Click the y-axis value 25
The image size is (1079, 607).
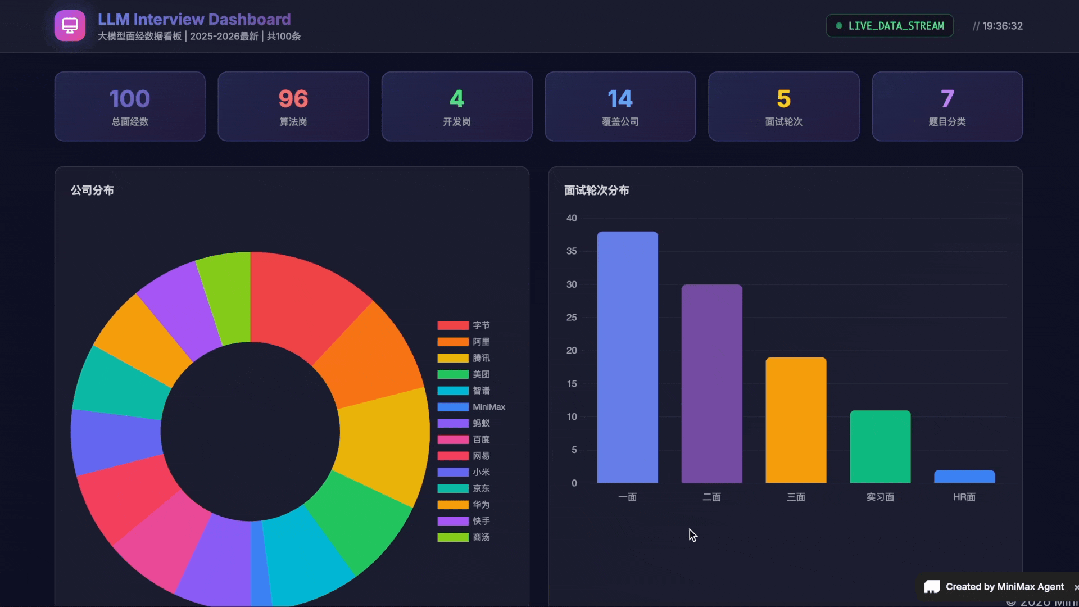pos(571,317)
